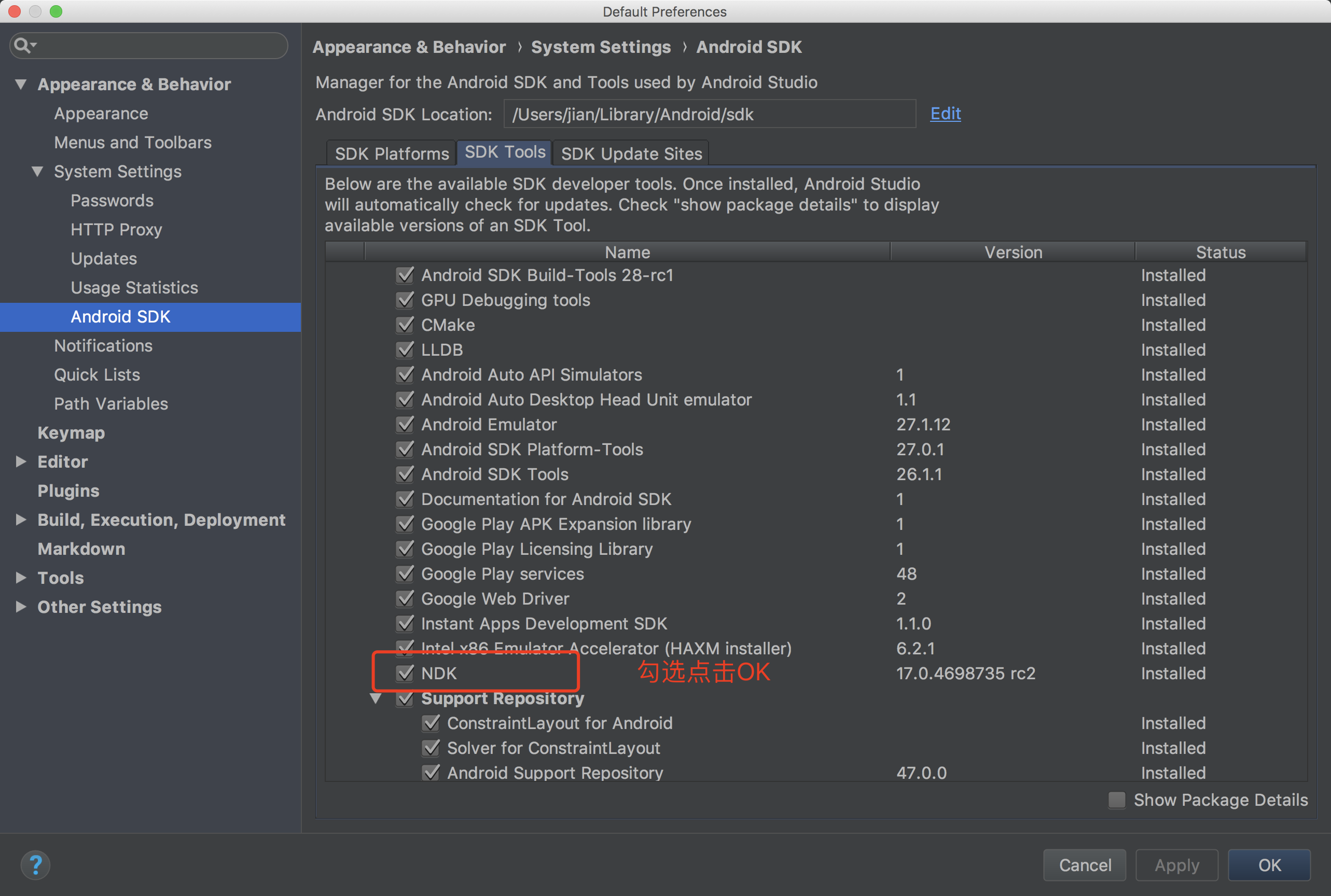Select Android Auto Desktop Head Unit emulator row
The height and width of the screenshot is (896, 1331).
tap(816, 399)
